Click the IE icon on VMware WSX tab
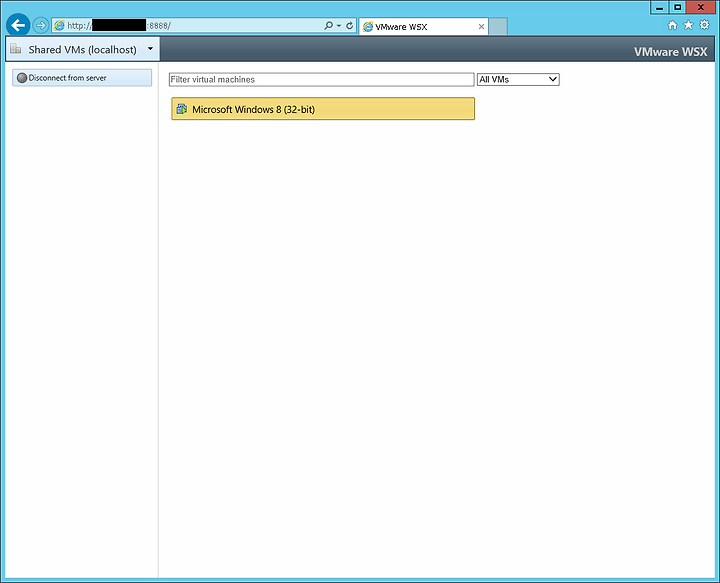 pyautogui.click(x=368, y=27)
